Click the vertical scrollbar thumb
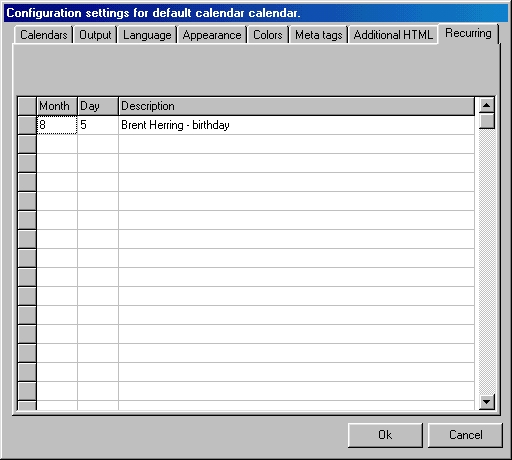Viewport: 512px width, 460px height. [x=487, y=121]
